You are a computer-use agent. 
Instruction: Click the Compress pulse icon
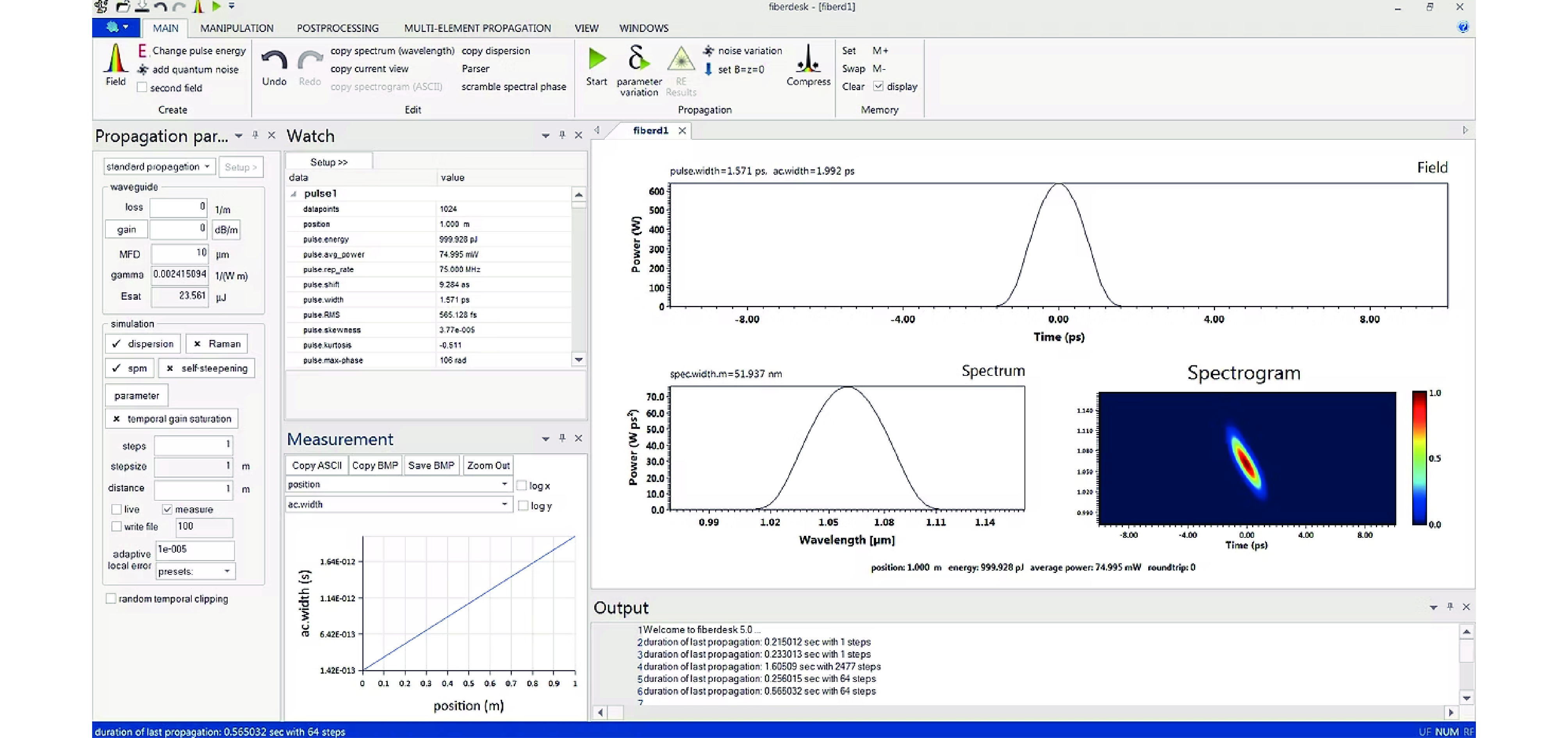click(808, 59)
